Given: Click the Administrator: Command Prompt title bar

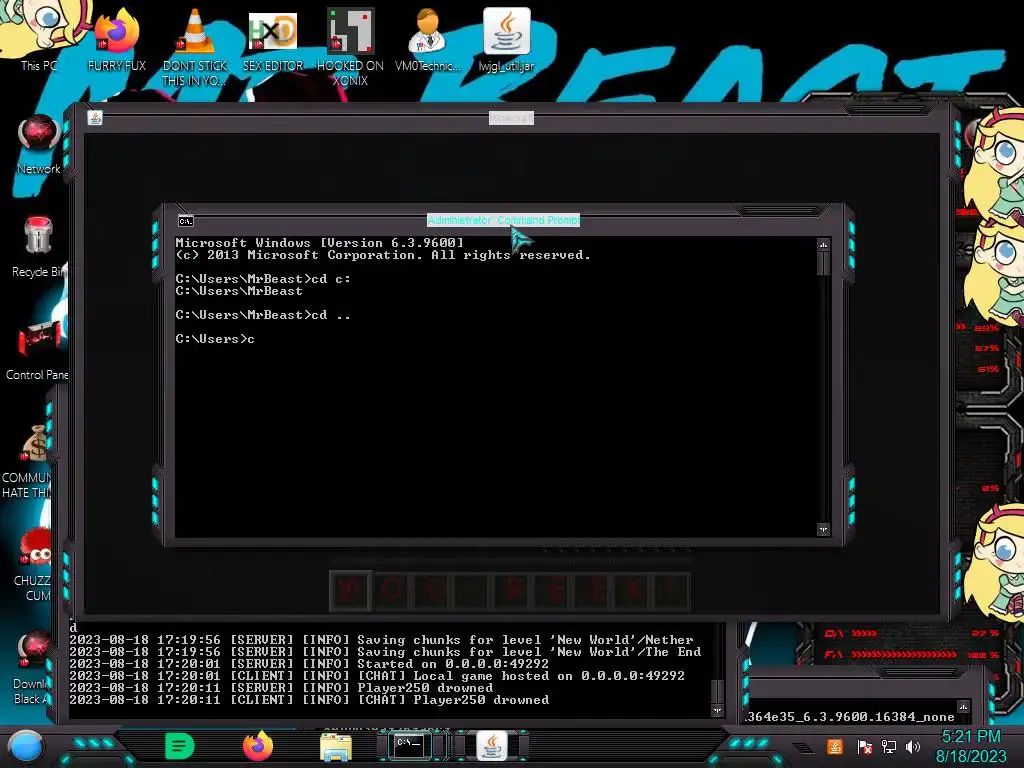Looking at the screenshot, I should [x=504, y=220].
